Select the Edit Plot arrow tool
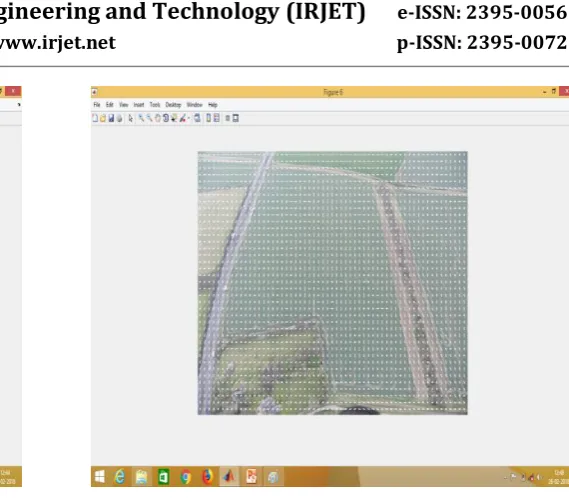Viewport: 569px width, 498px height. click(x=131, y=118)
